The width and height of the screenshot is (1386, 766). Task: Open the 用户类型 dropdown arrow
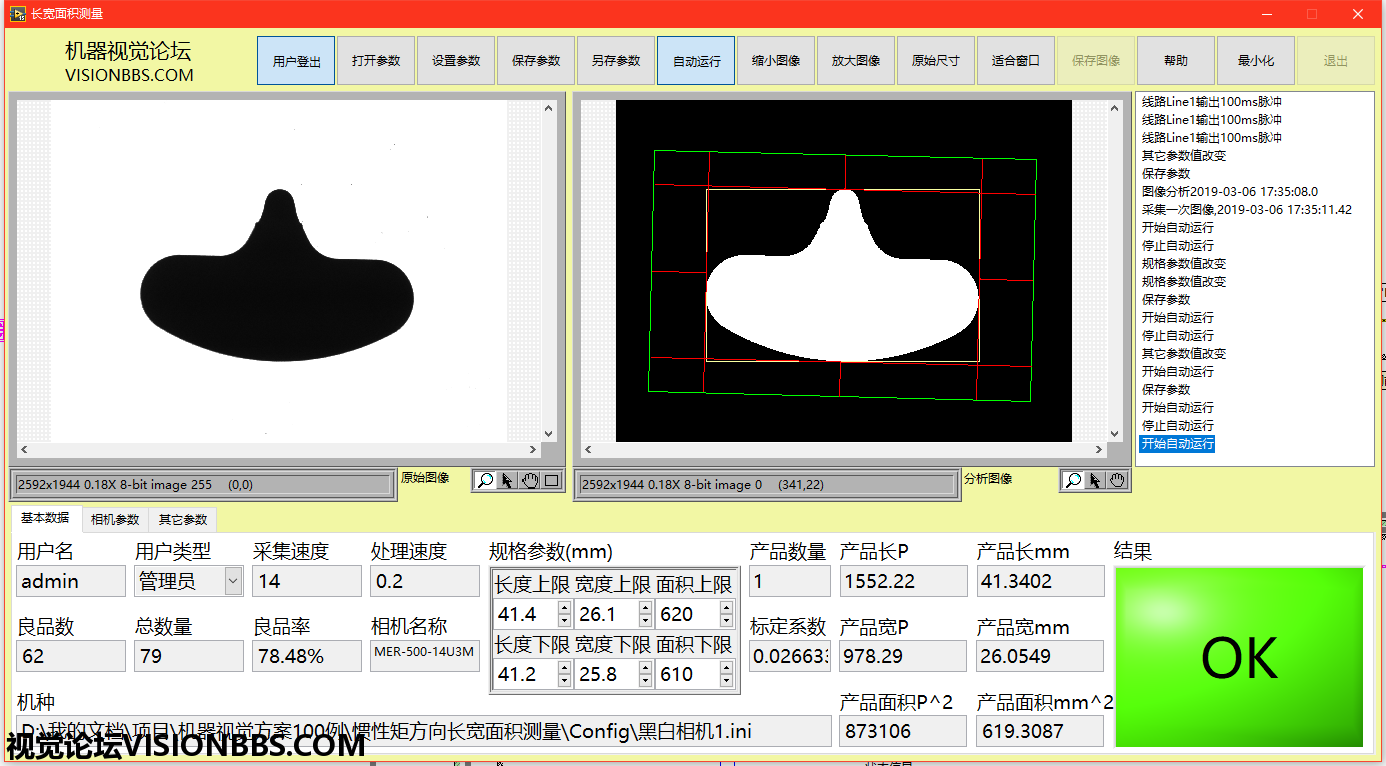tap(234, 581)
